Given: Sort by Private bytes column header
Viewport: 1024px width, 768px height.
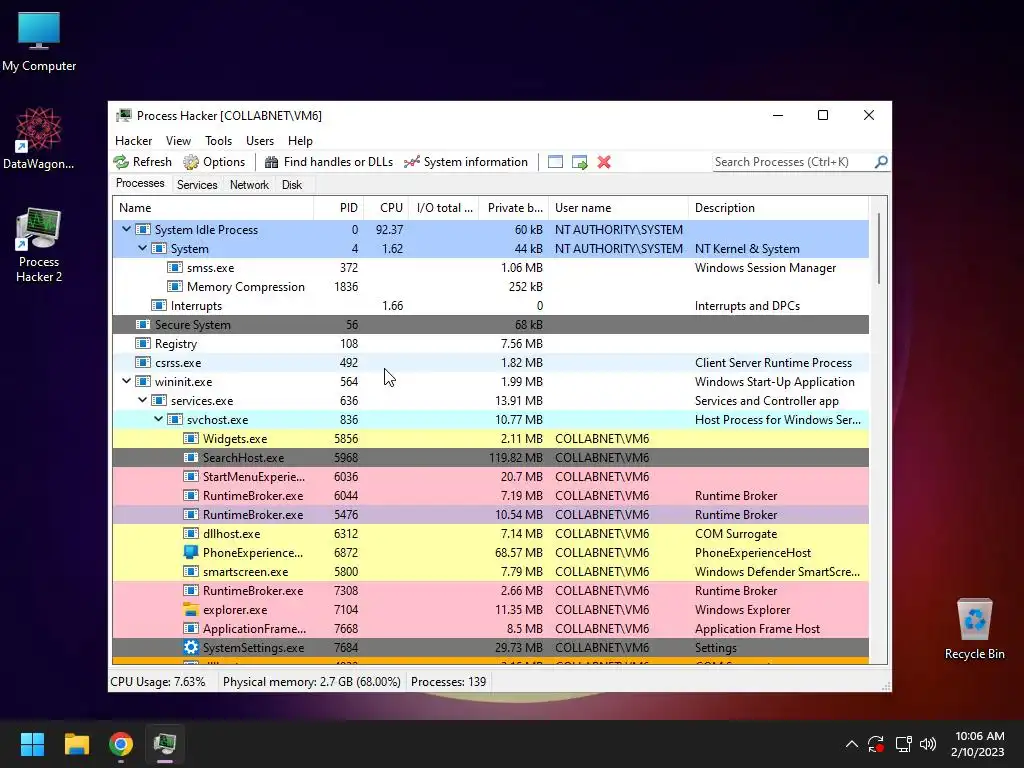Looking at the screenshot, I should point(514,208).
